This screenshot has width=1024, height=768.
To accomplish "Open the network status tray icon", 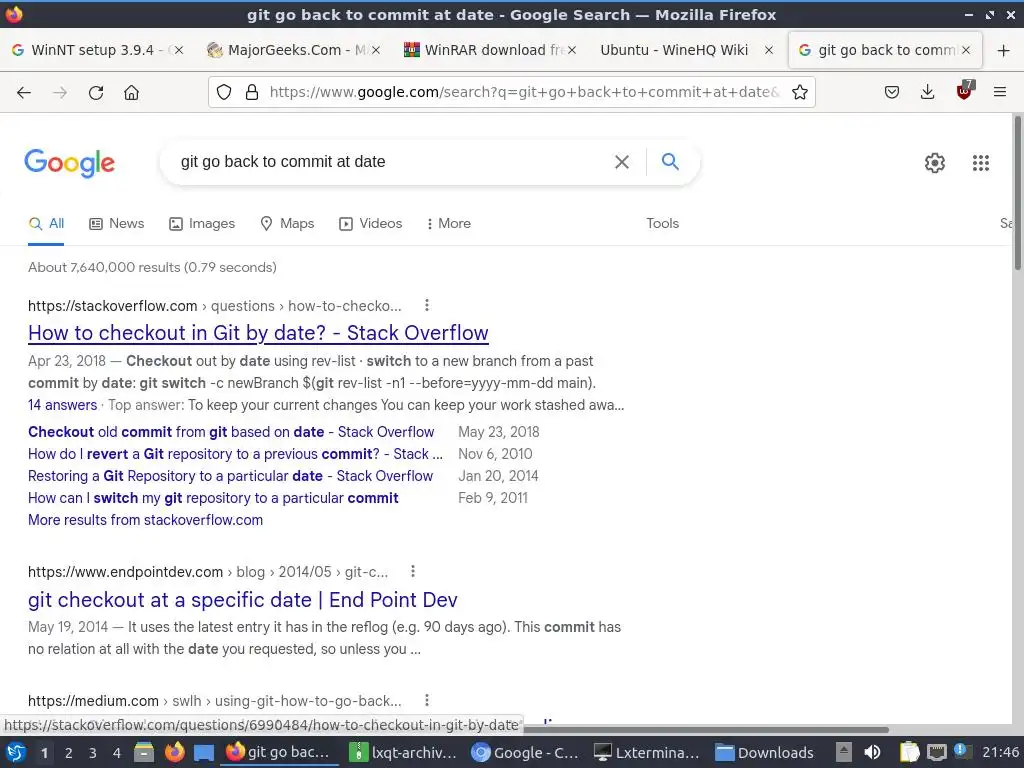I will click(x=936, y=752).
